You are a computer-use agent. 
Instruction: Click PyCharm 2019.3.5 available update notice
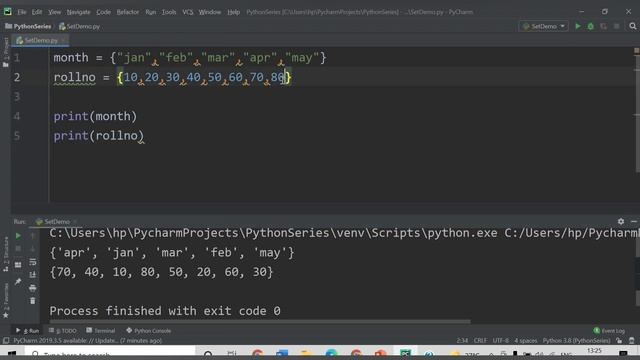click(88, 340)
